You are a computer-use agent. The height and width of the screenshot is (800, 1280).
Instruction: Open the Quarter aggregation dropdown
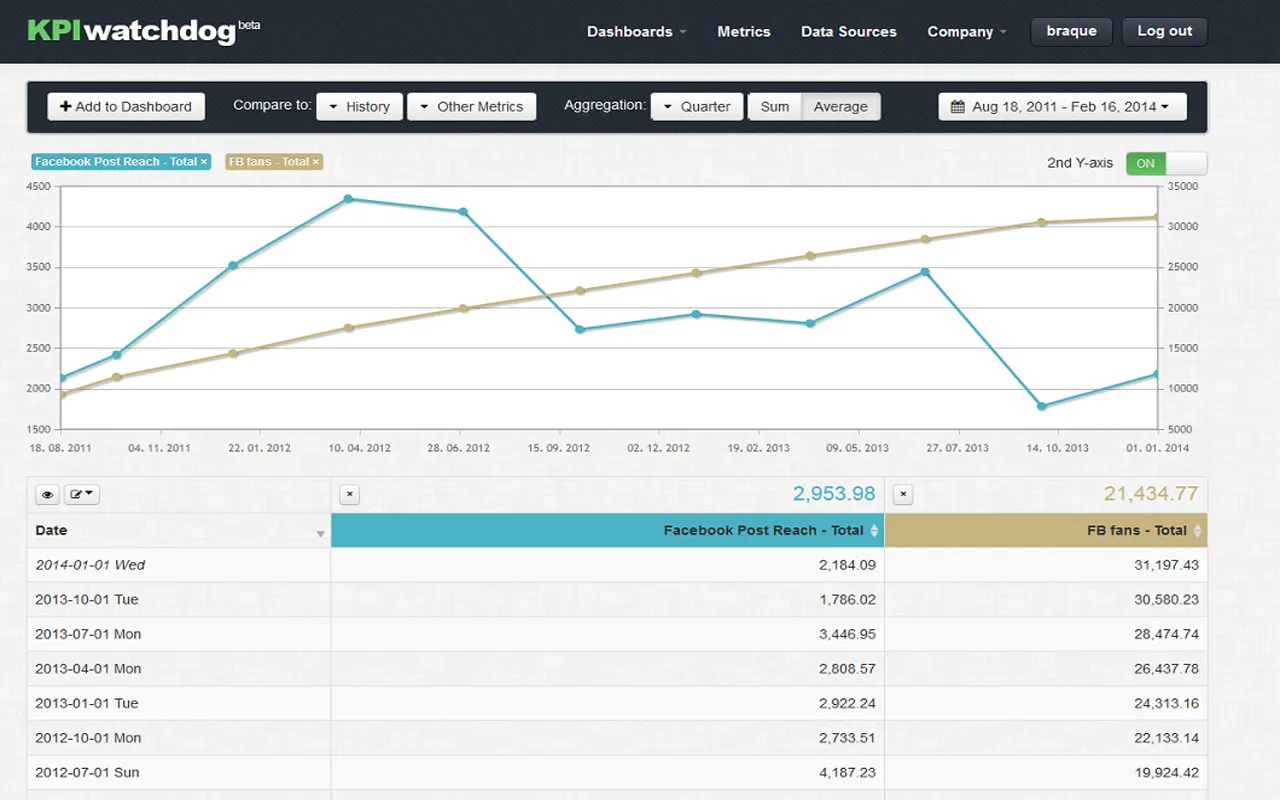(x=697, y=106)
